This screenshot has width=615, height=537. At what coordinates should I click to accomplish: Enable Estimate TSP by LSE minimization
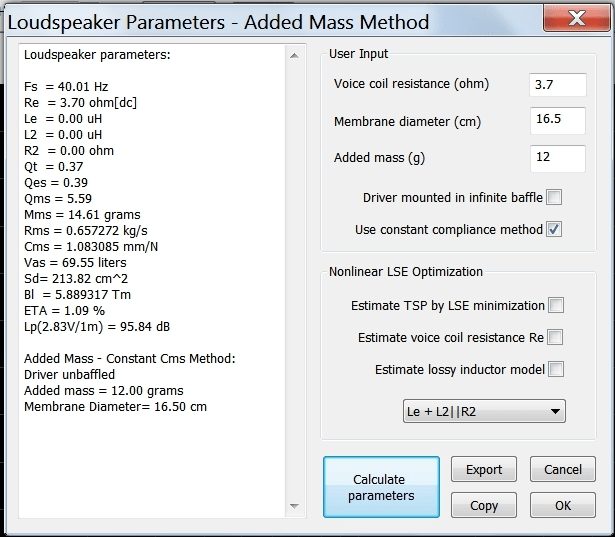click(556, 305)
